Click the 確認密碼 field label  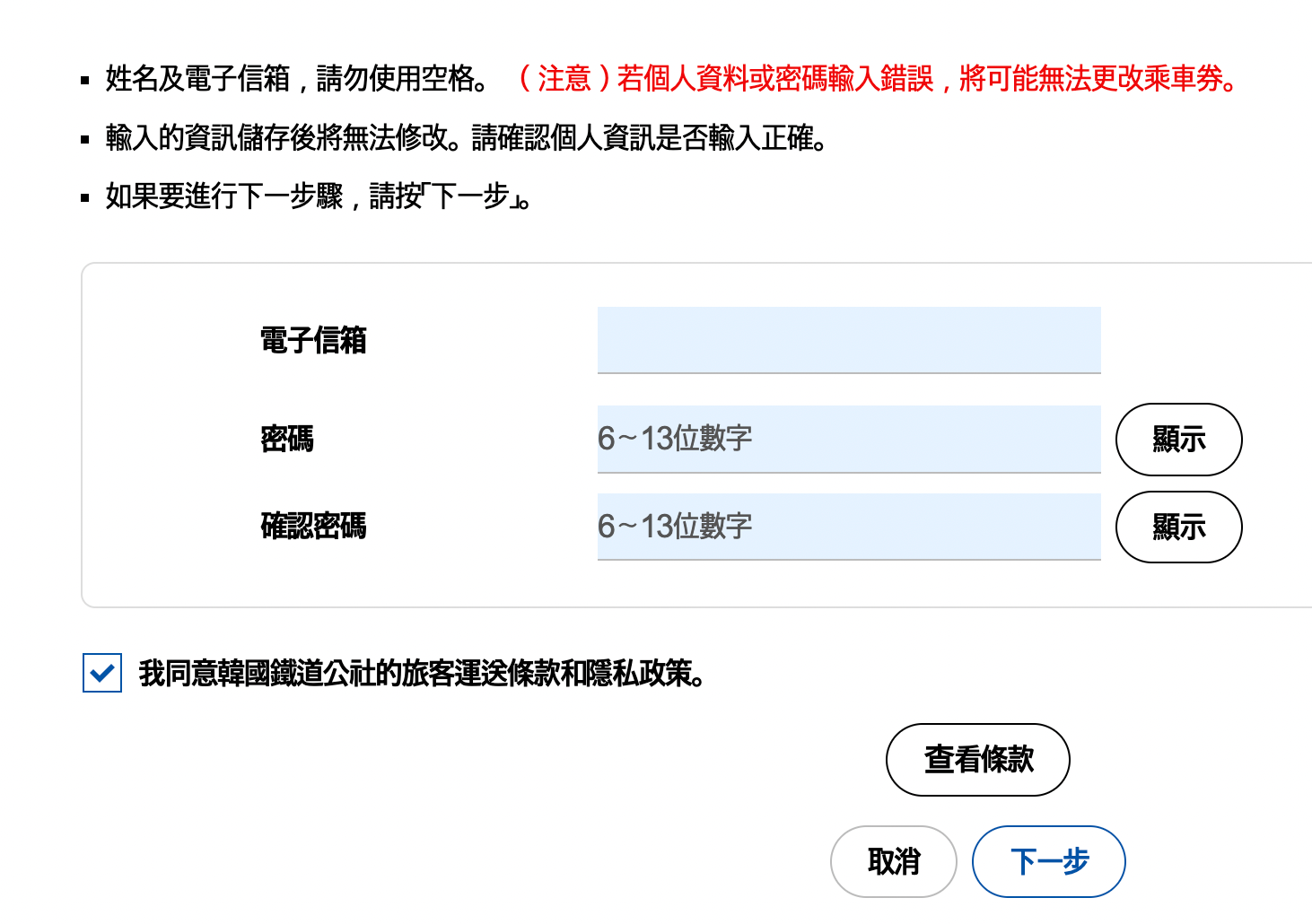click(x=313, y=527)
